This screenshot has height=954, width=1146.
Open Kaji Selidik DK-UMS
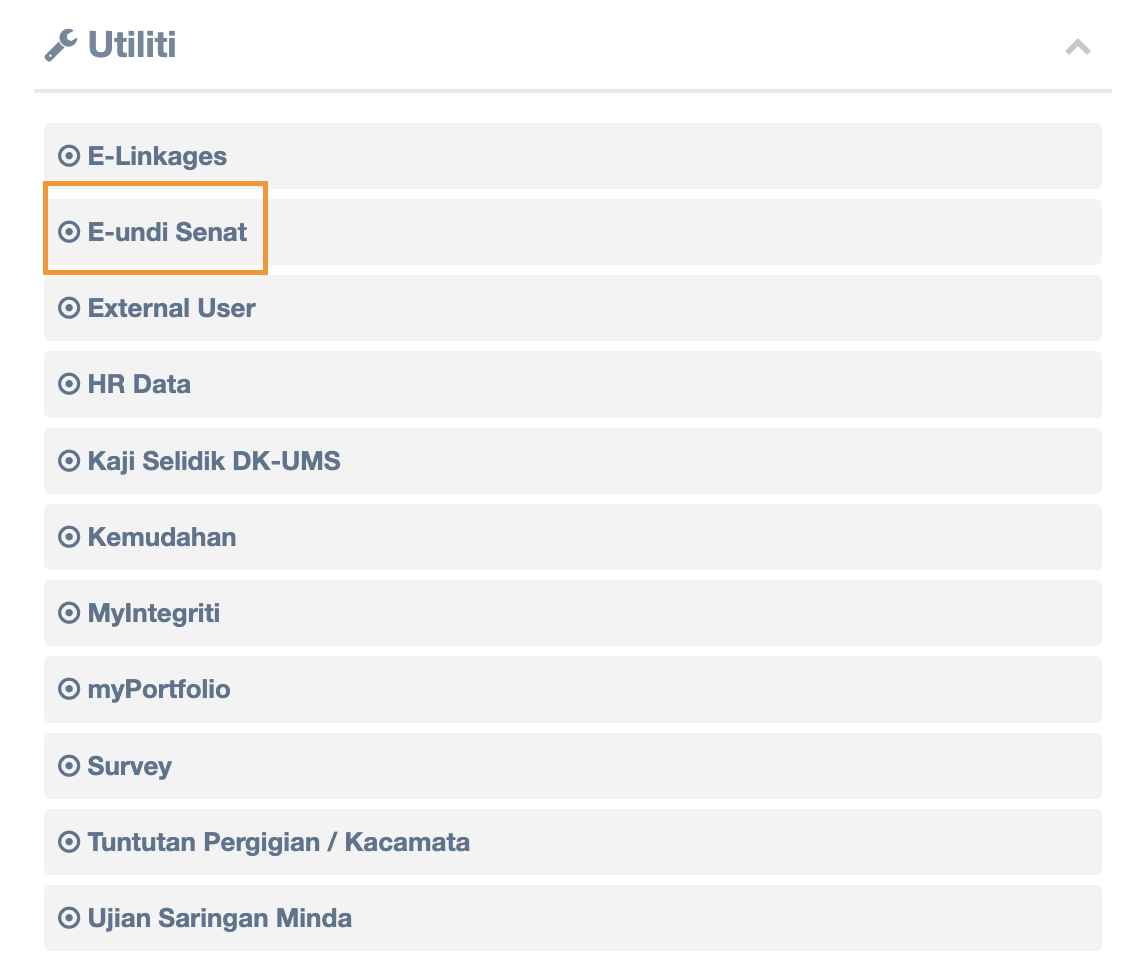click(214, 461)
